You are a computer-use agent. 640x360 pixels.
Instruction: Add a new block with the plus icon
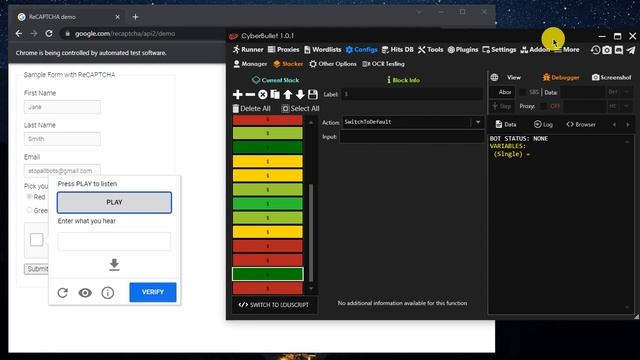[x=238, y=95]
